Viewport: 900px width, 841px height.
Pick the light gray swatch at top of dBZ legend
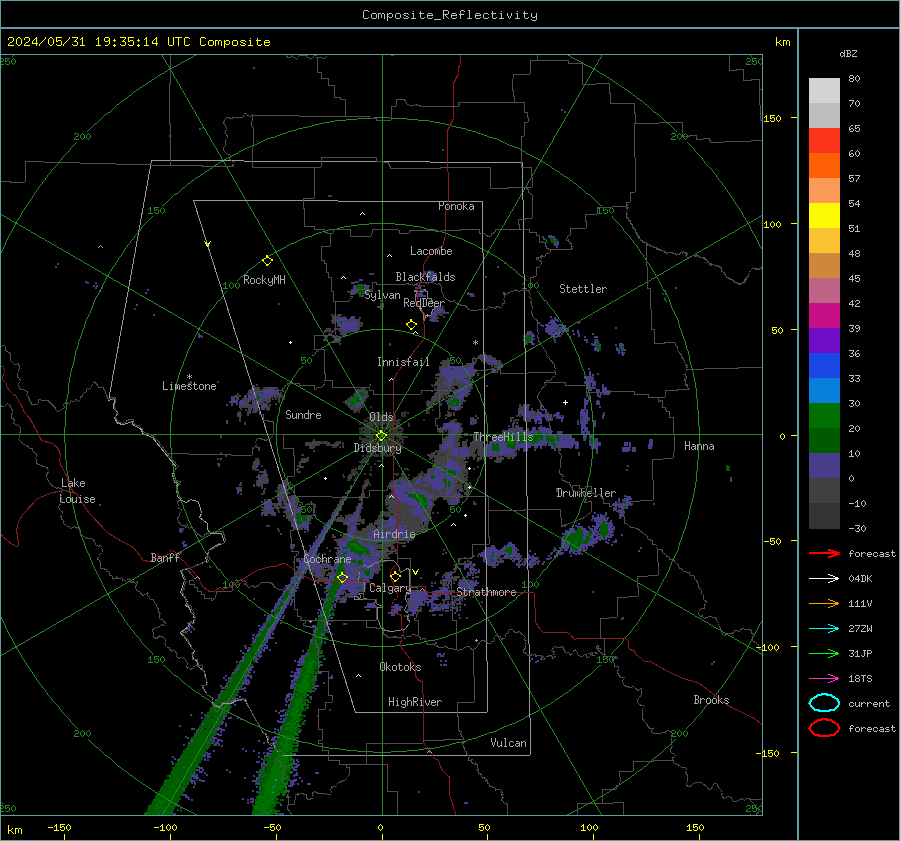(x=824, y=90)
